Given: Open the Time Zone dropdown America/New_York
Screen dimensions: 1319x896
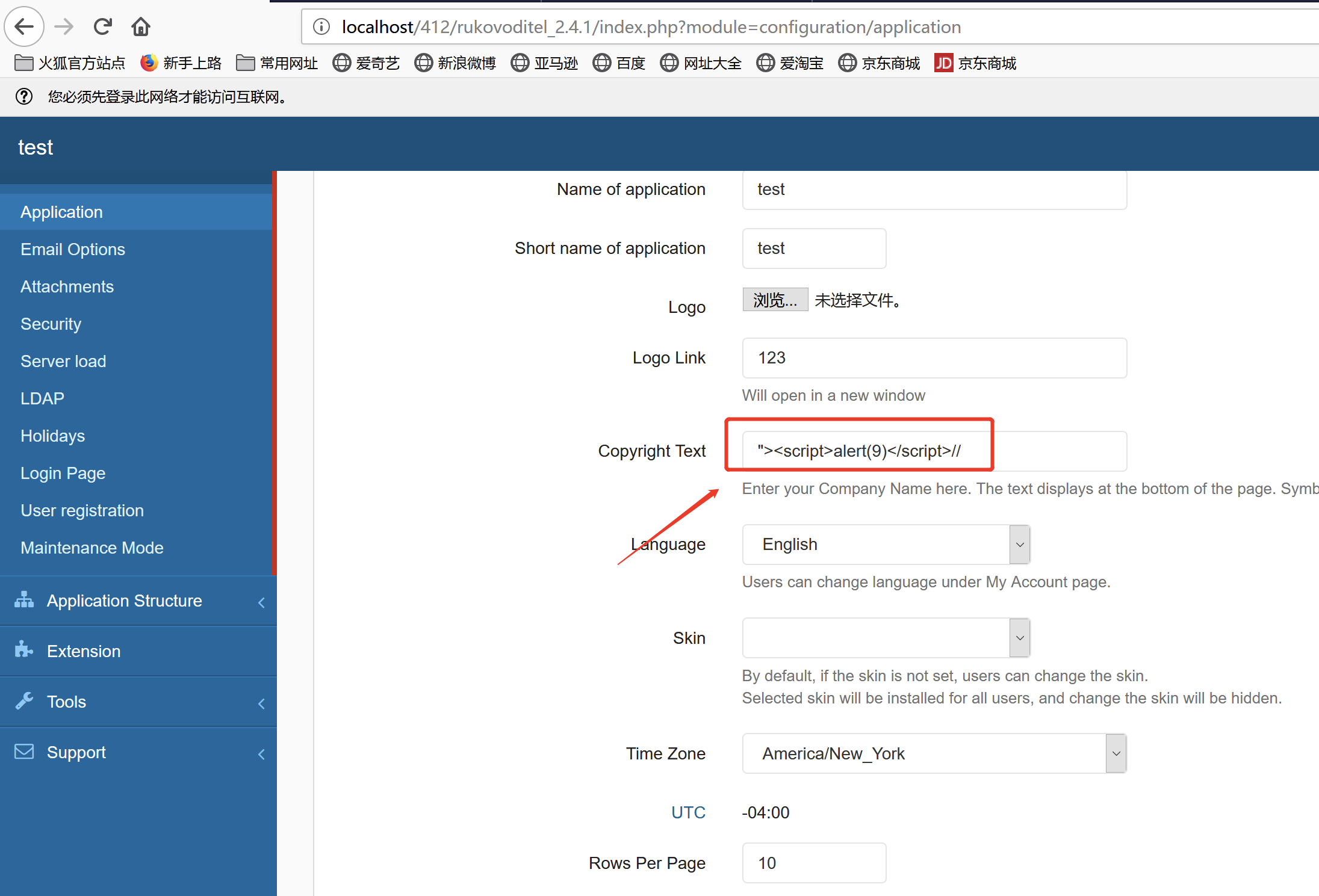Looking at the screenshot, I should pyautogui.click(x=934, y=753).
